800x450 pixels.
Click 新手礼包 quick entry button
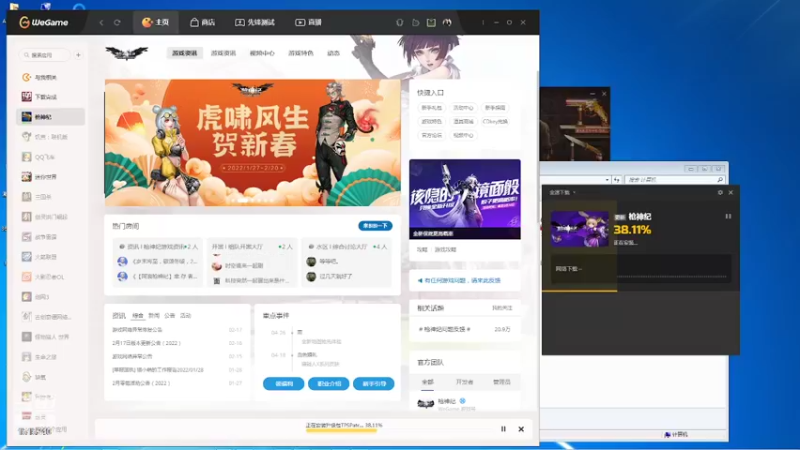tap(432, 108)
